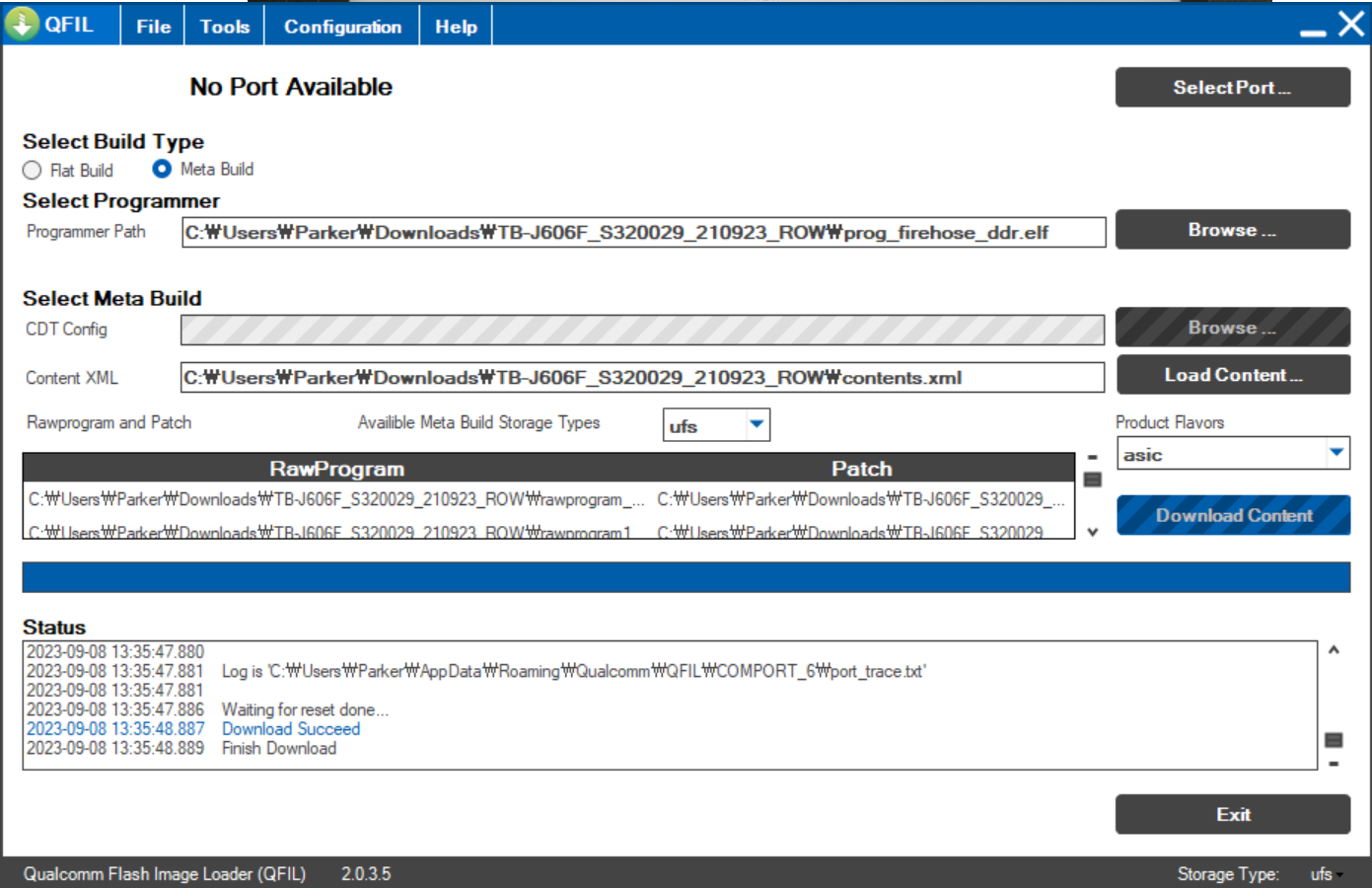Click the Exit button
This screenshot has height=888, width=1372.
click(x=1233, y=814)
